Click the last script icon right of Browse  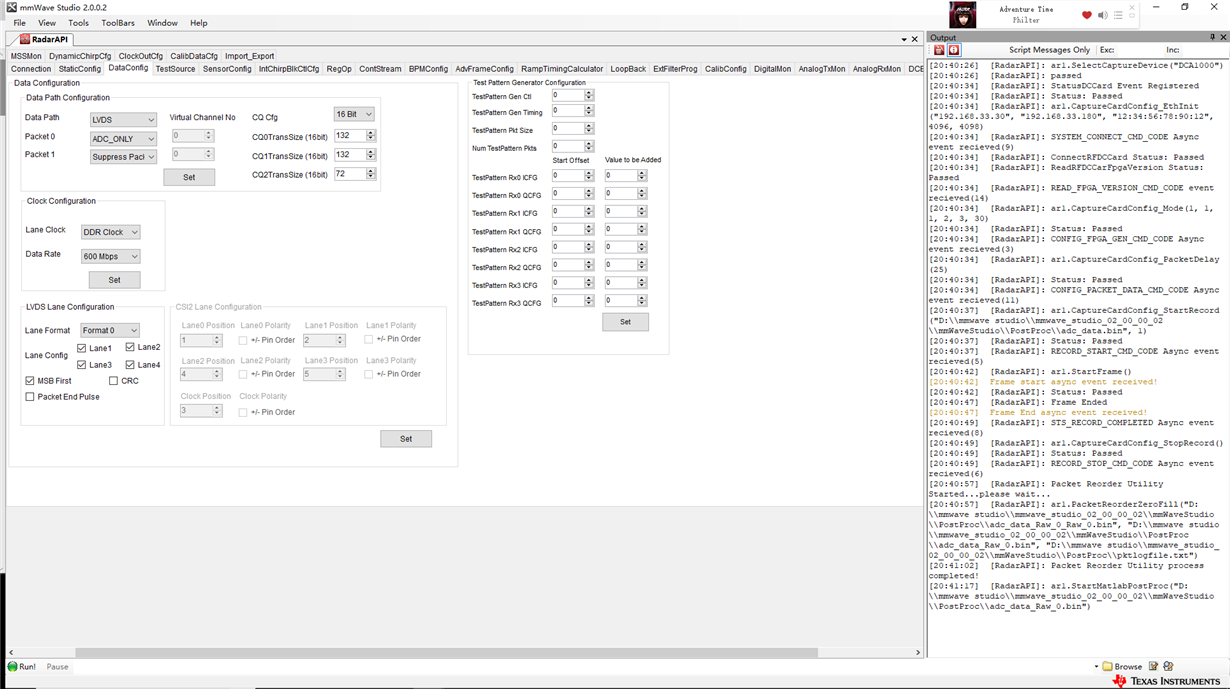coord(1168,666)
